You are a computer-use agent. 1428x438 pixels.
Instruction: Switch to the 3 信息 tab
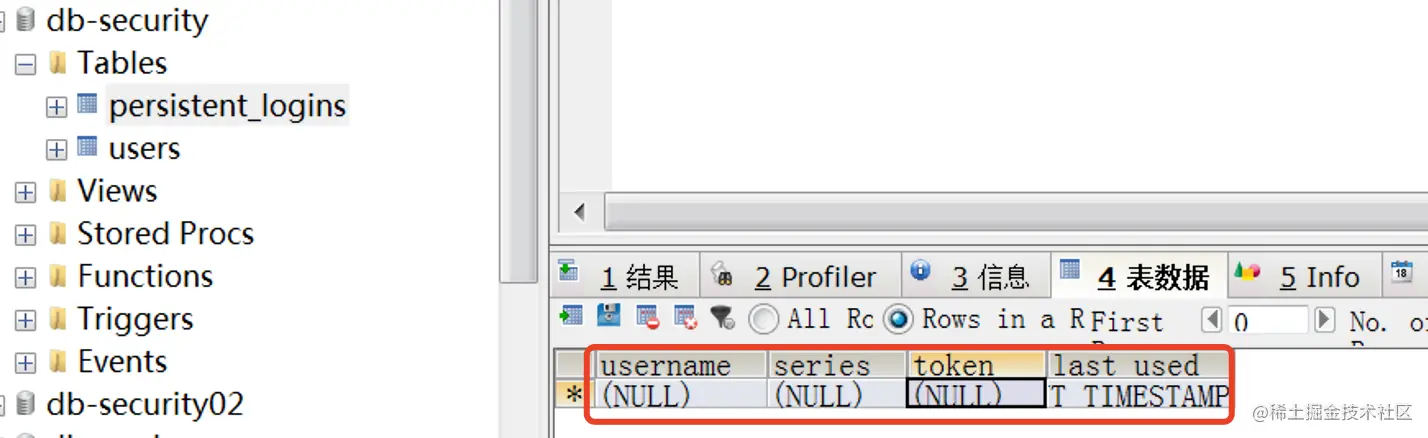point(974,276)
